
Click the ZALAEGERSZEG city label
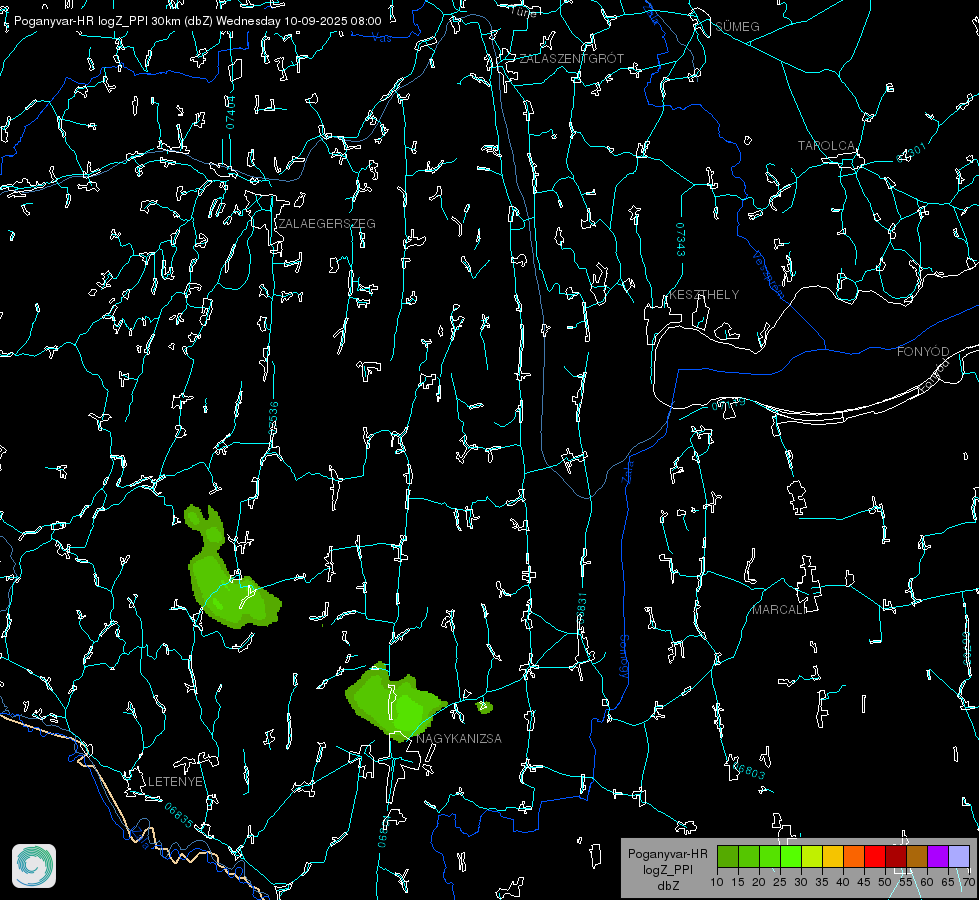point(327,223)
